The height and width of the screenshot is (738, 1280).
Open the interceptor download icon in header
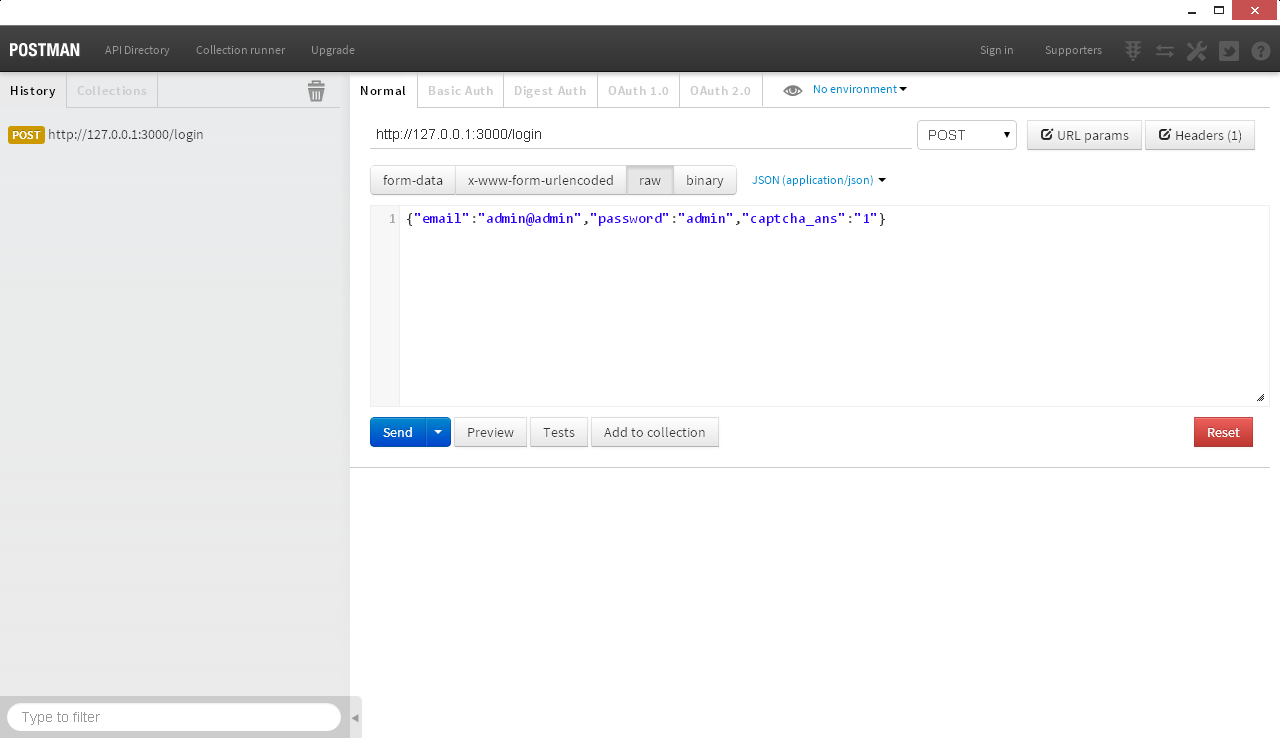coord(1133,50)
